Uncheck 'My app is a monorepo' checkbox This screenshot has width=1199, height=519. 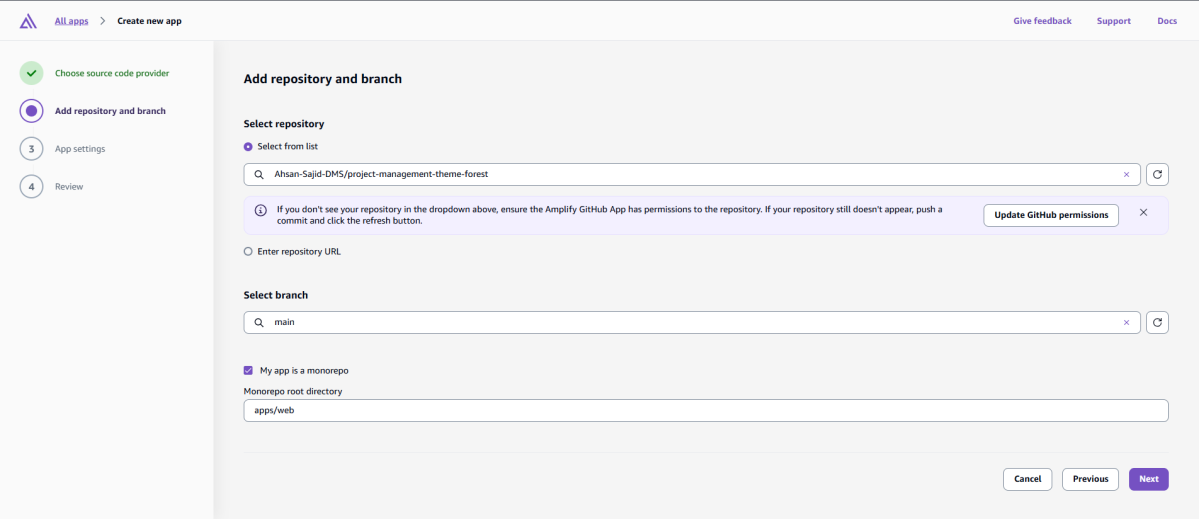pyautogui.click(x=248, y=371)
